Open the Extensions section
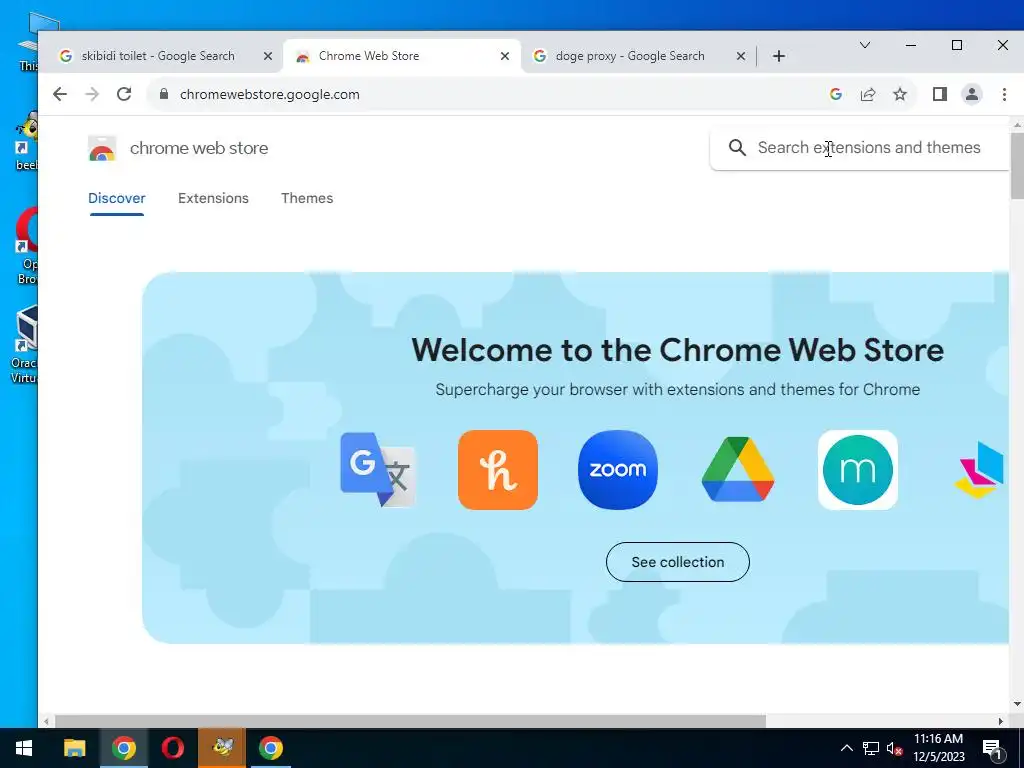Screen dimensions: 1024x768 coord(214,198)
